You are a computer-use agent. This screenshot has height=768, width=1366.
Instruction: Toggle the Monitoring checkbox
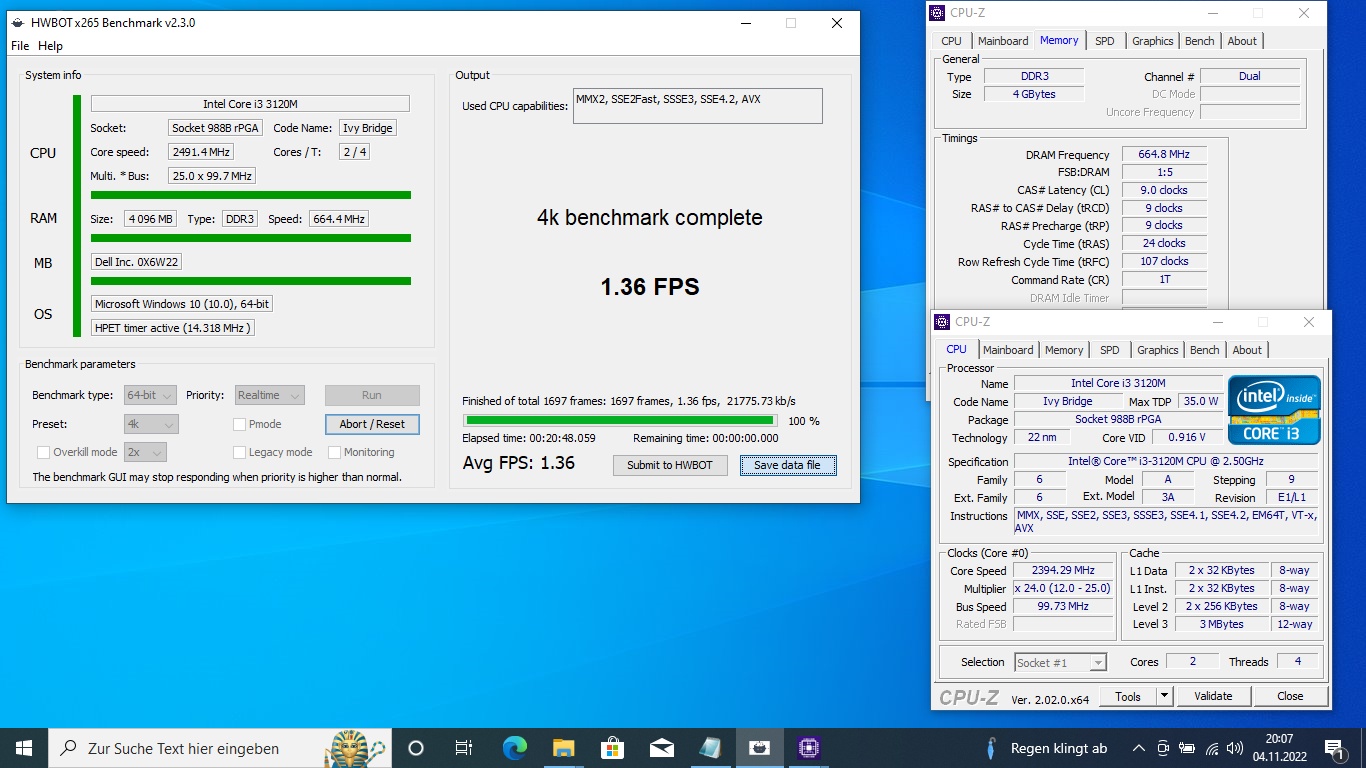tap(335, 452)
